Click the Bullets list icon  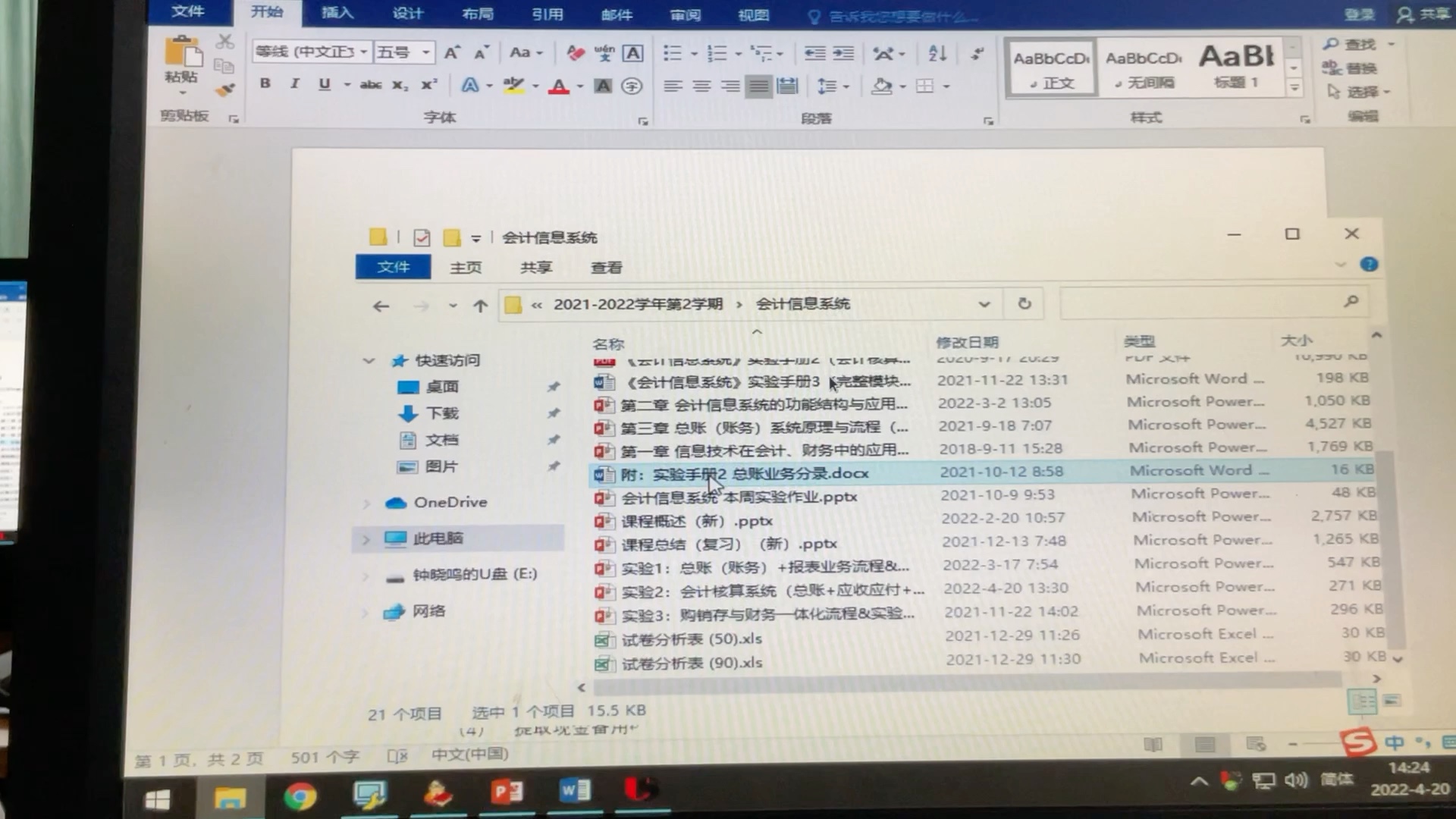(x=673, y=53)
